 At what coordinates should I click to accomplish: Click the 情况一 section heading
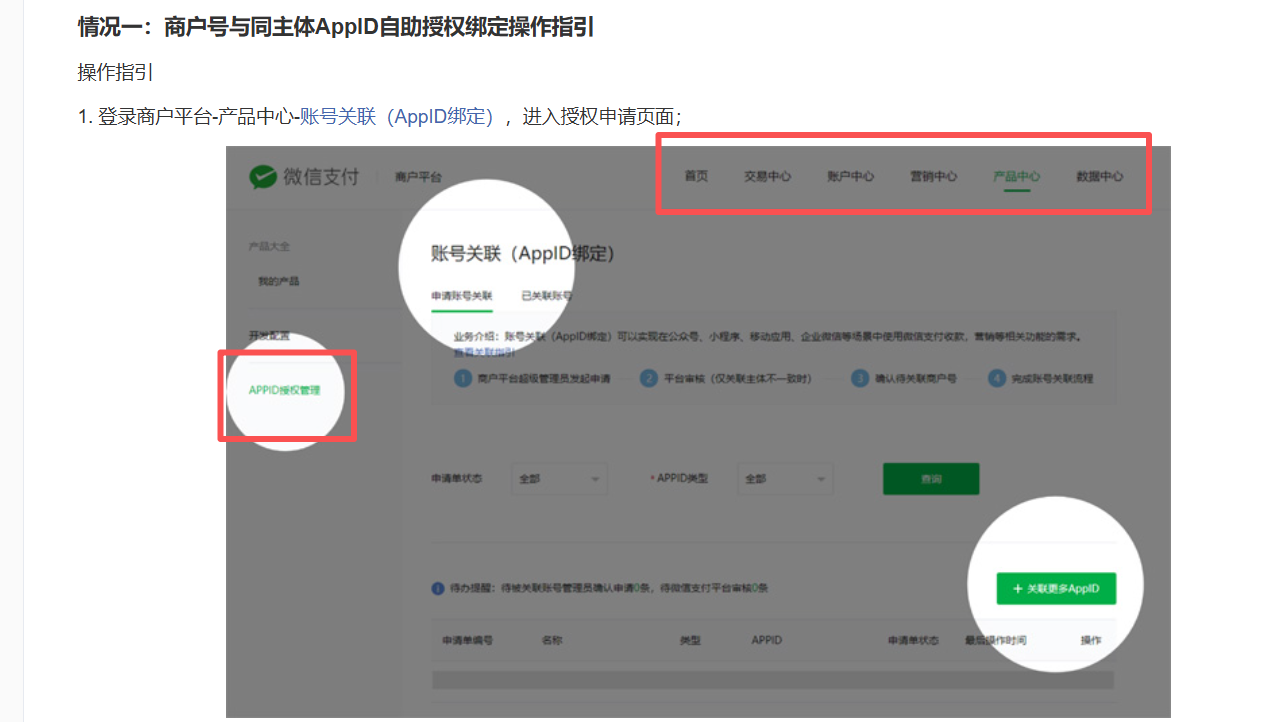click(x=336, y=27)
